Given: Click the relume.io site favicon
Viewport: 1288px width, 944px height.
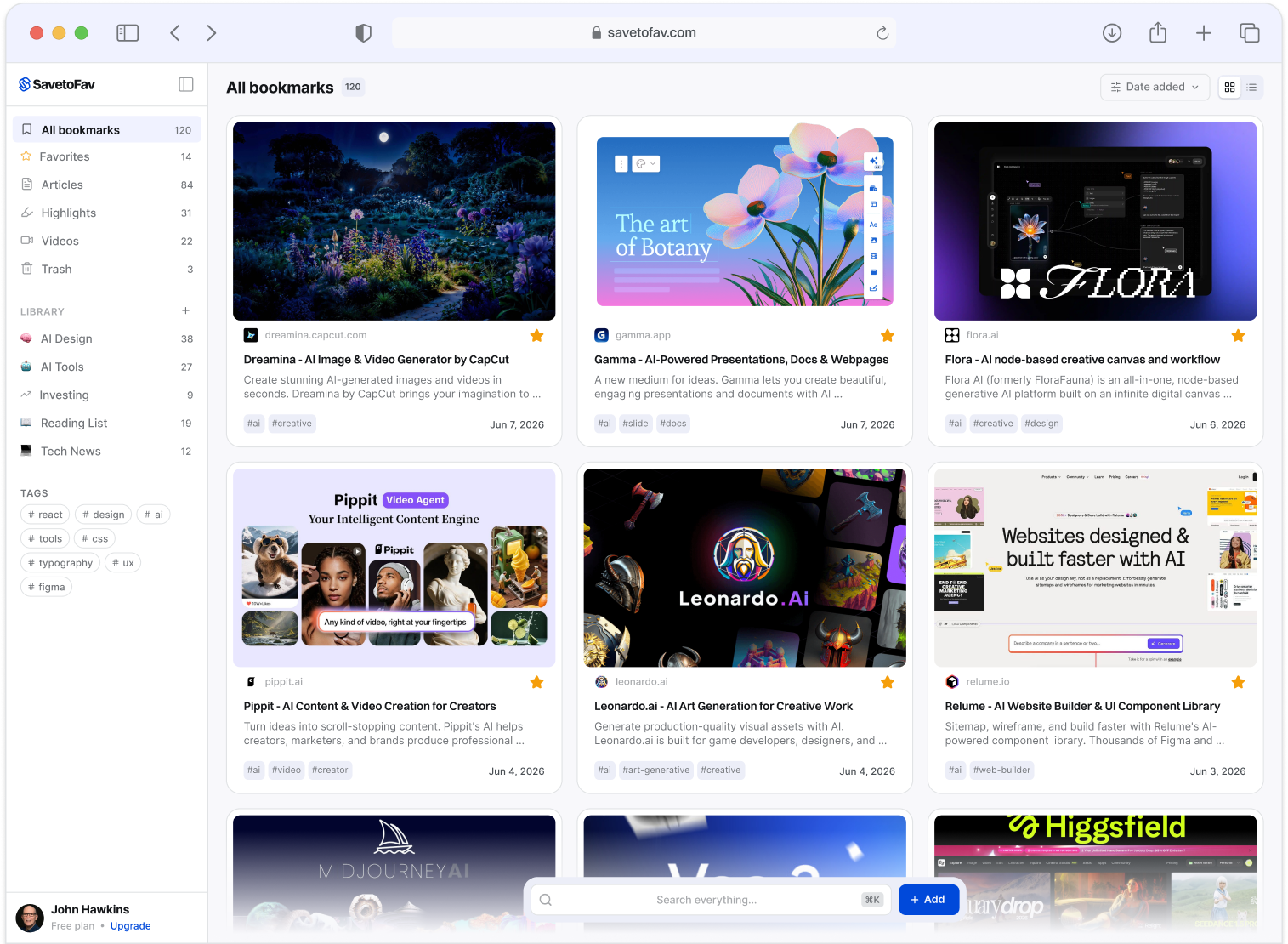Looking at the screenshot, I should pos(952,682).
